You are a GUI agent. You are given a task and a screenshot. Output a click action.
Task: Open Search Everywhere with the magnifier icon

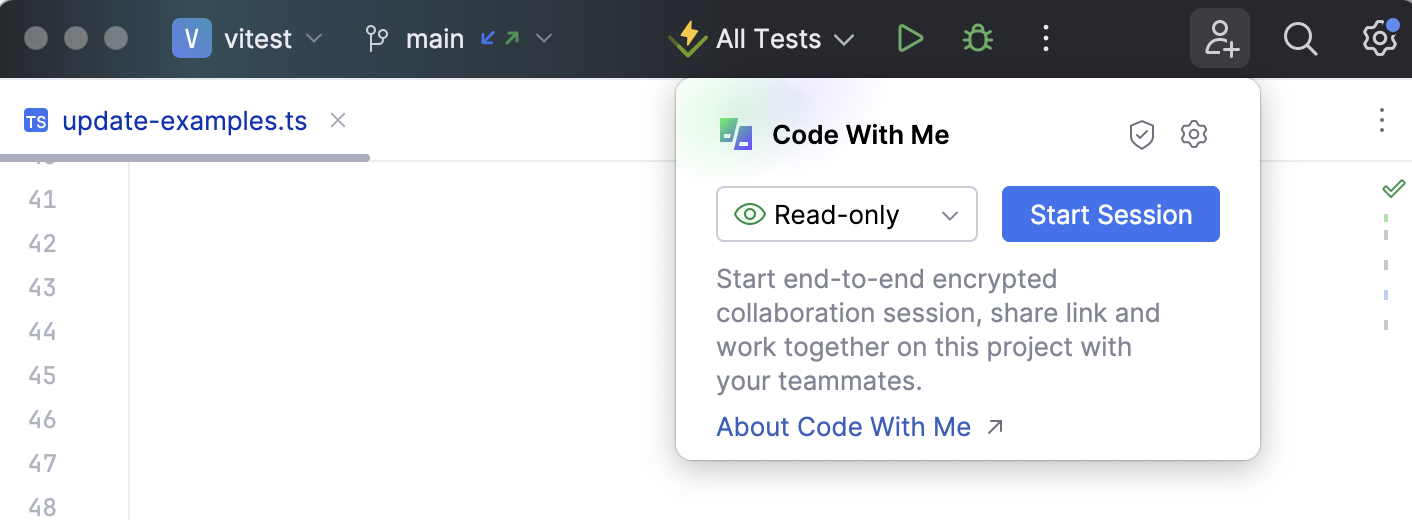tap(1300, 39)
